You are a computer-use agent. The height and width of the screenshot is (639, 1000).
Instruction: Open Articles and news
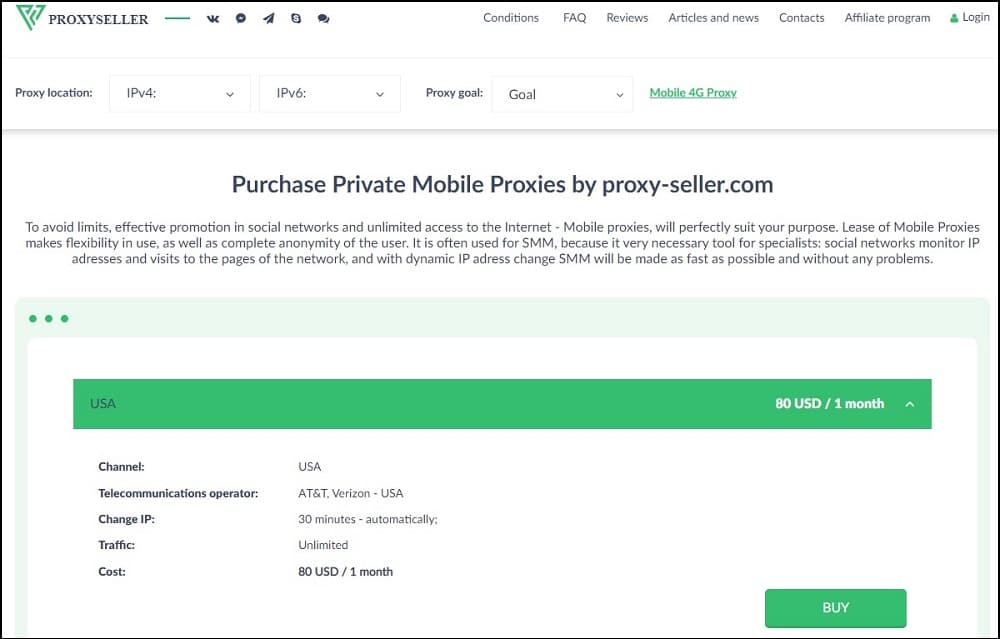tap(714, 18)
